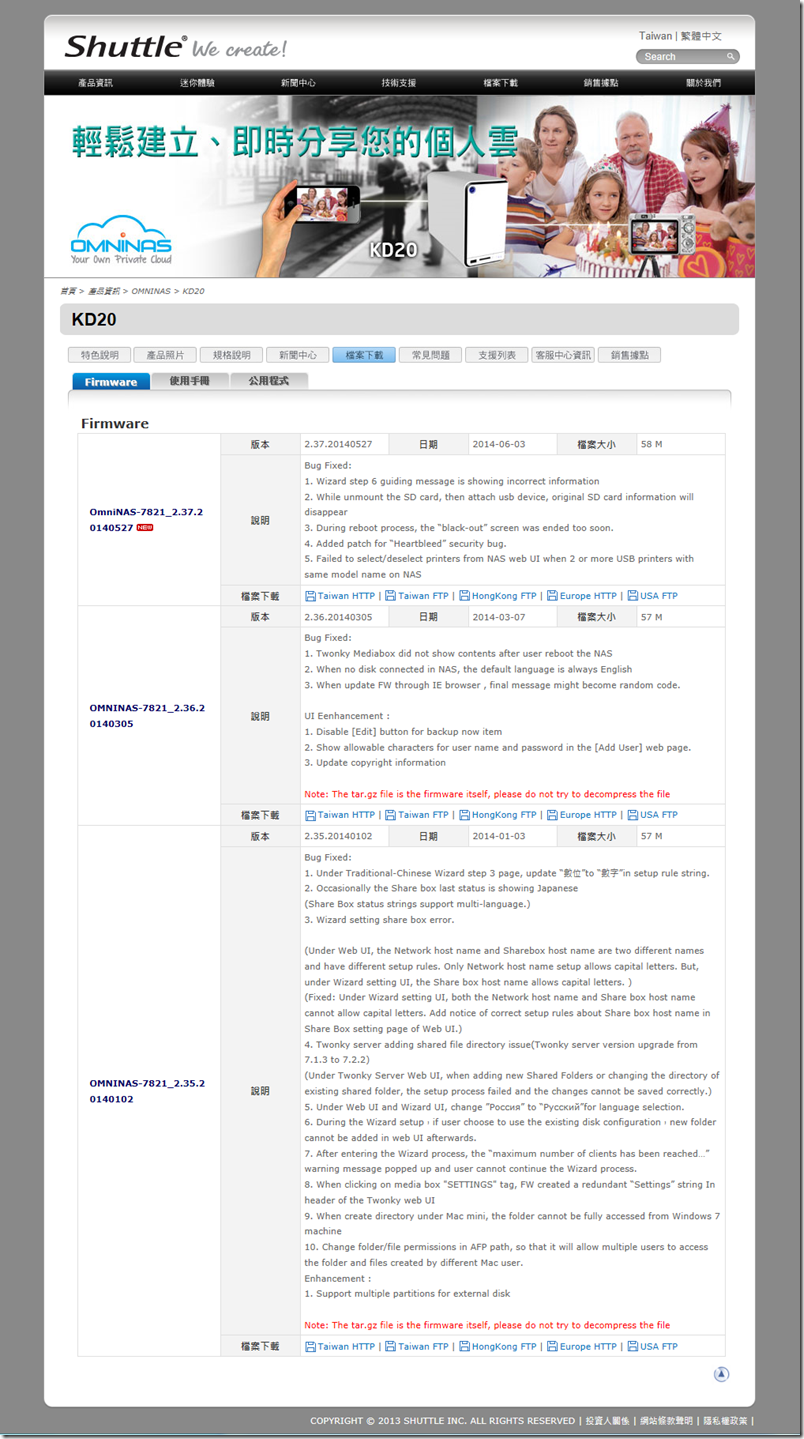Open the 銷售據點 main menu item
This screenshot has width=804, height=1439.
point(601,83)
